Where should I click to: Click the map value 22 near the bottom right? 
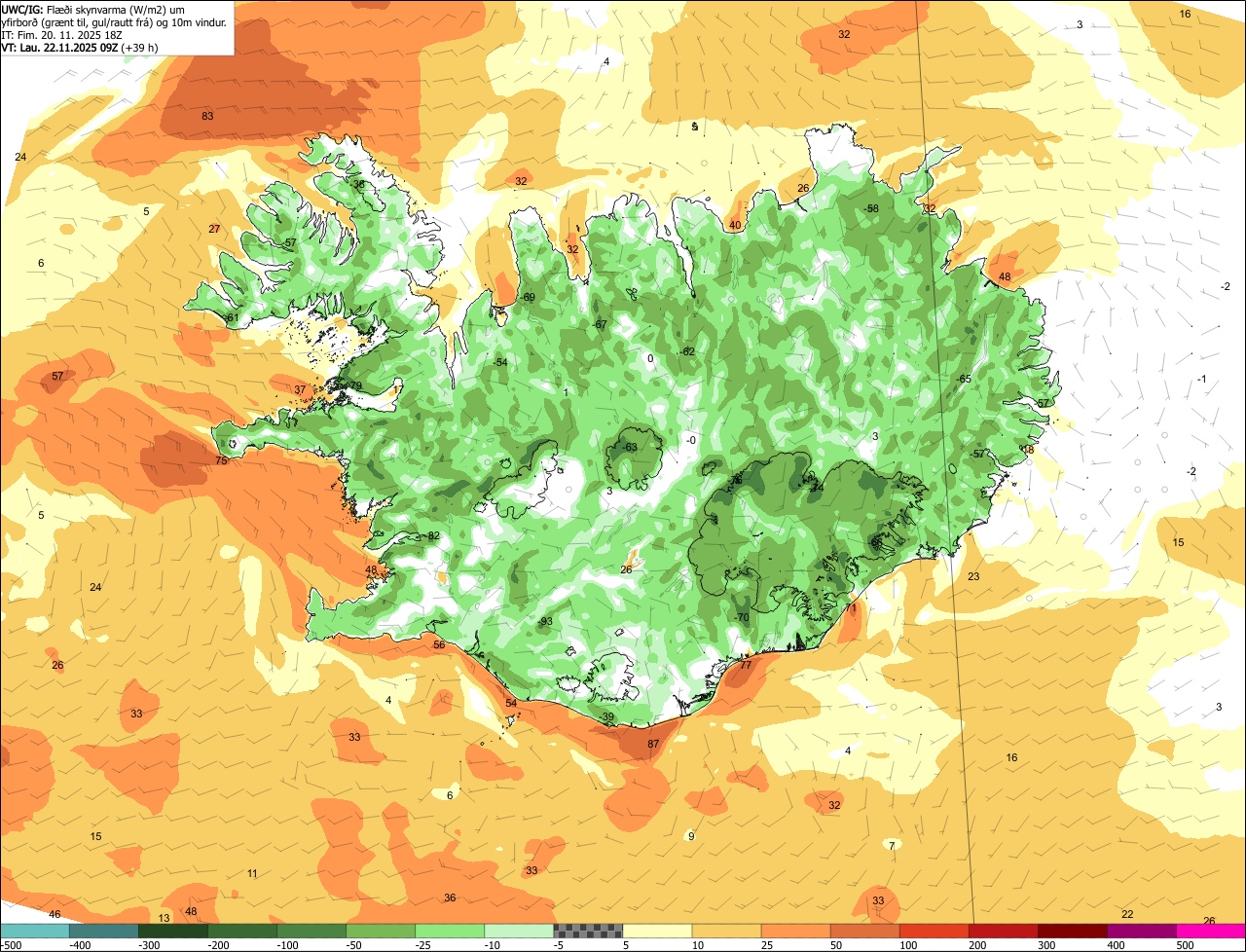tap(1127, 914)
